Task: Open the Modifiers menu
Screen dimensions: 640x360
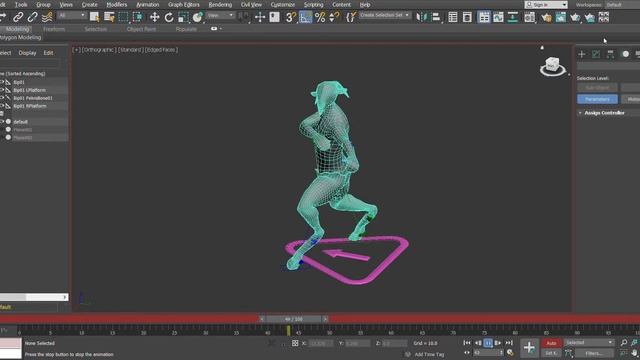Action: tap(116, 5)
